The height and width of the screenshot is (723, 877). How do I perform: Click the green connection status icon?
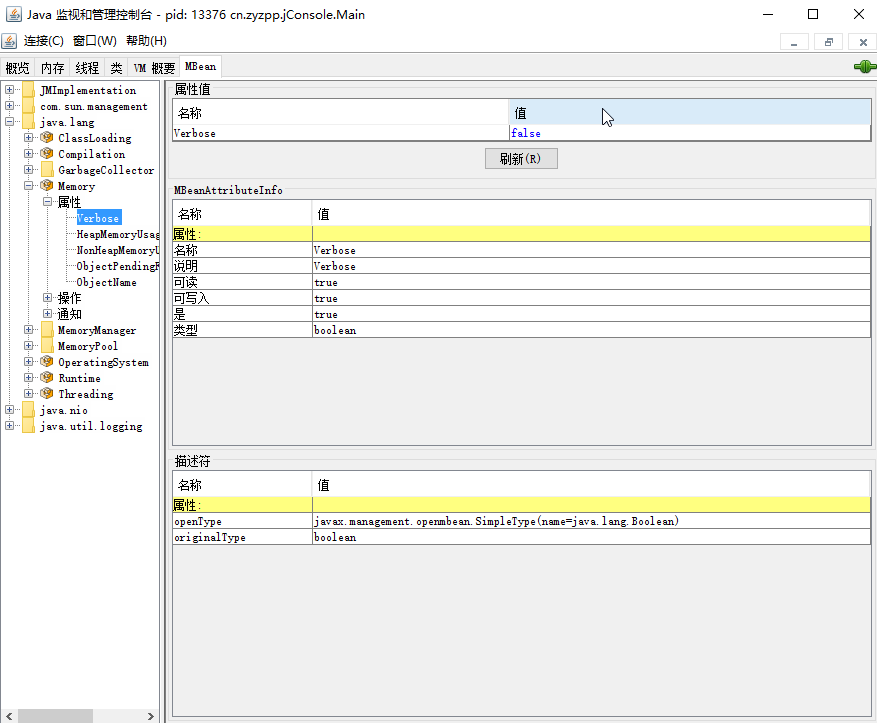coord(864,67)
